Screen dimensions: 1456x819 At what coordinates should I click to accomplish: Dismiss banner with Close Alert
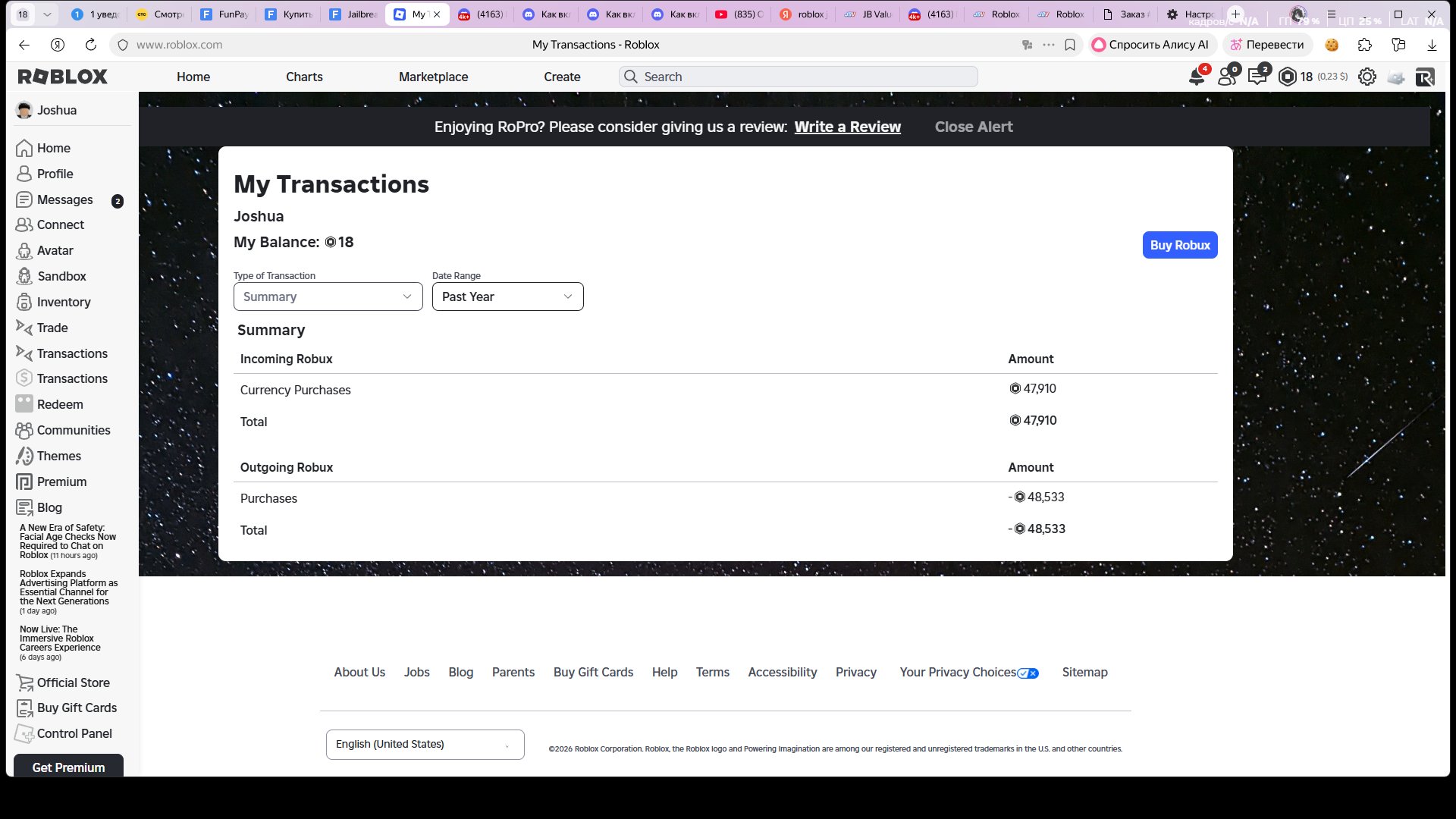coord(974,127)
